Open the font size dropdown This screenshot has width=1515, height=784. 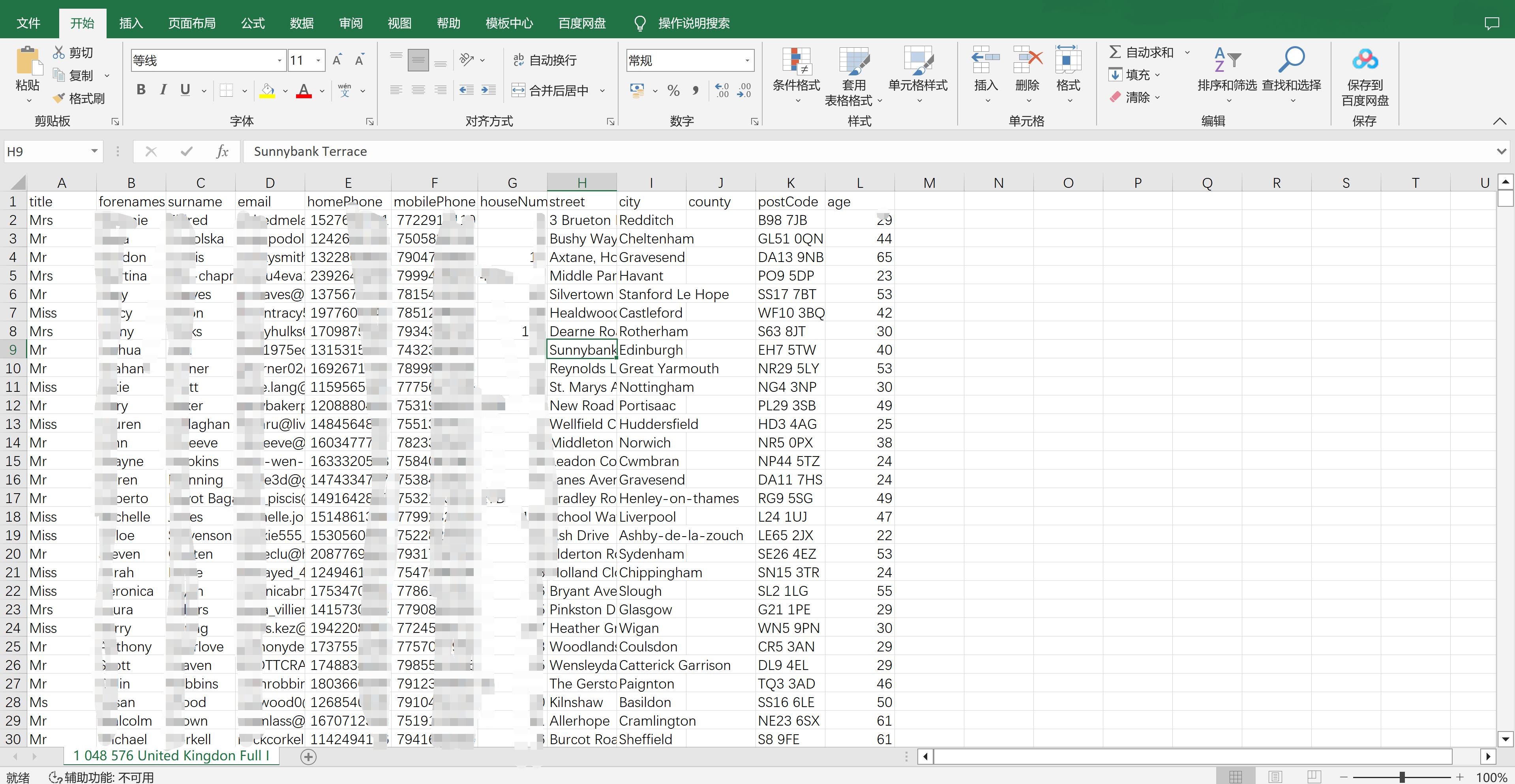318,60
